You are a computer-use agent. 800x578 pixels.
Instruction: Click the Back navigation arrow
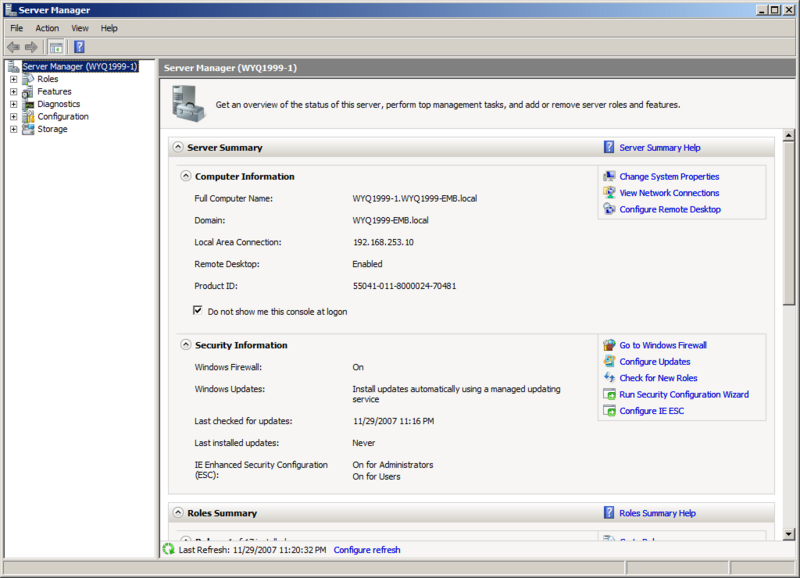click(14, 46)
